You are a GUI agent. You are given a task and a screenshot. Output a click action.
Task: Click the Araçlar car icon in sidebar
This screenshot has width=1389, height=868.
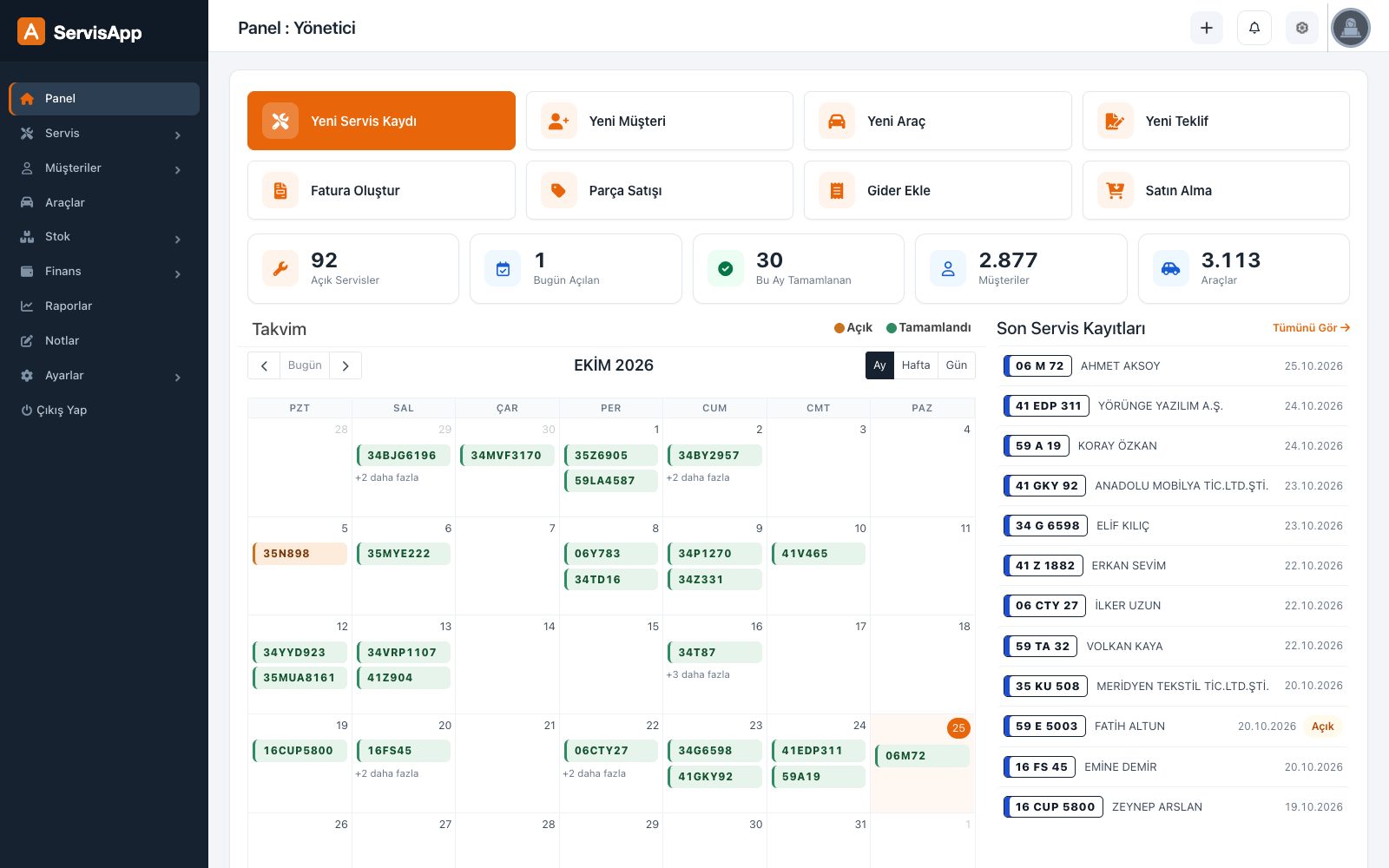coord(27,202)
